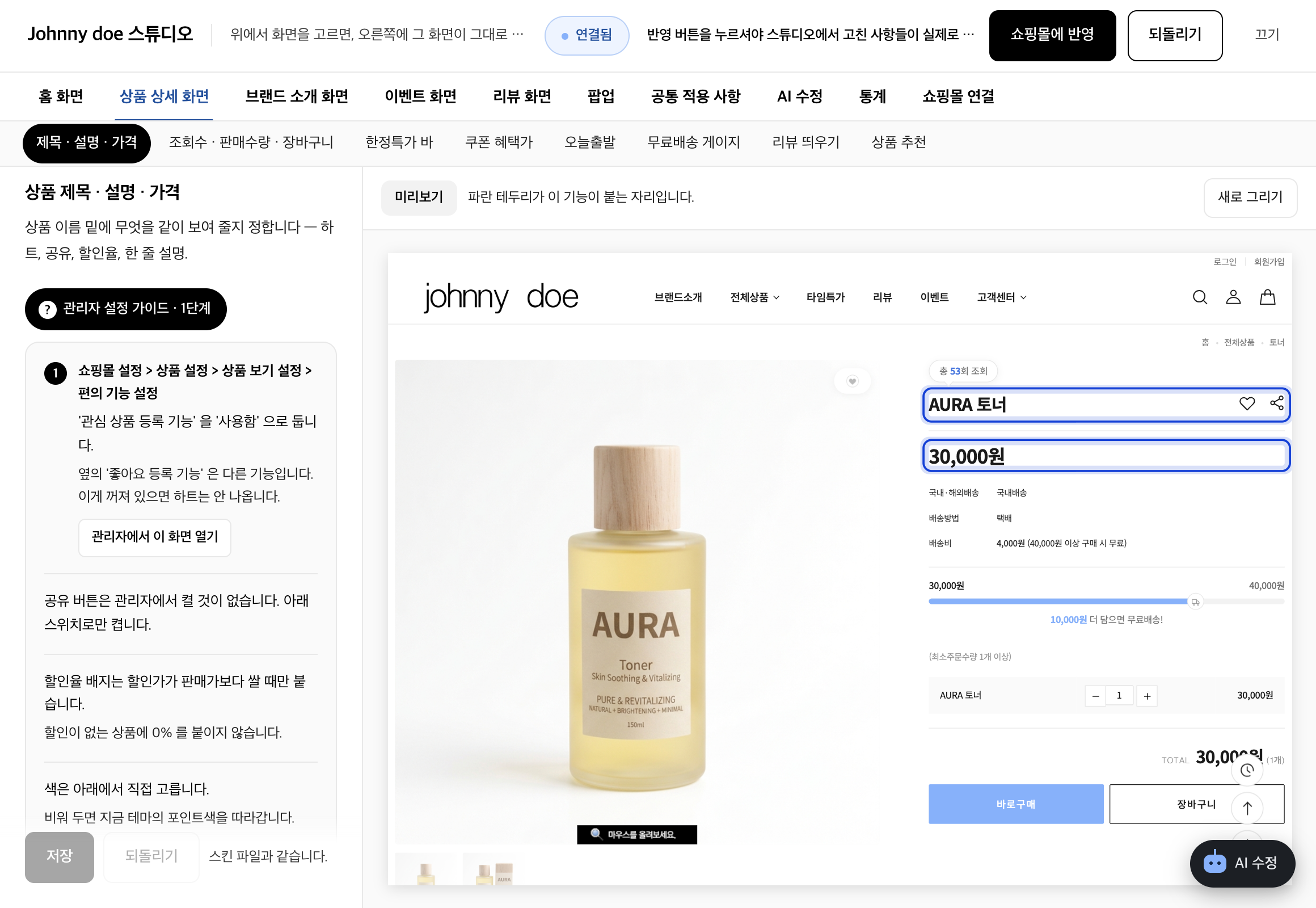Open the 브랜드 소개 화면 tab
Viewport: 1316px width, 908px height.
[296, 96]
